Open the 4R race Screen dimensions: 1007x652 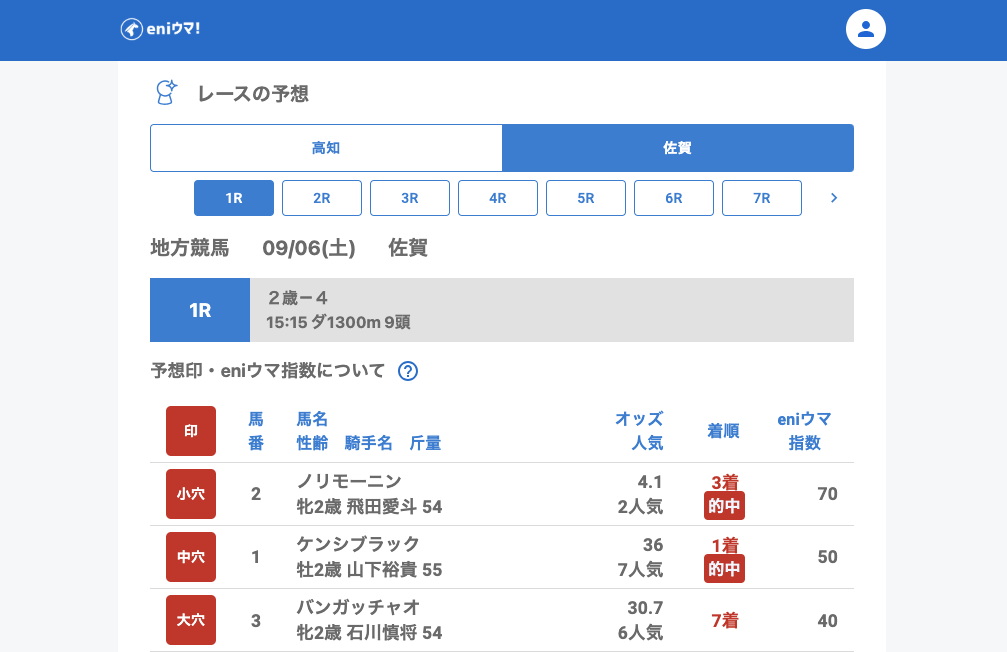pyautogui.click(x=498, y=198)
